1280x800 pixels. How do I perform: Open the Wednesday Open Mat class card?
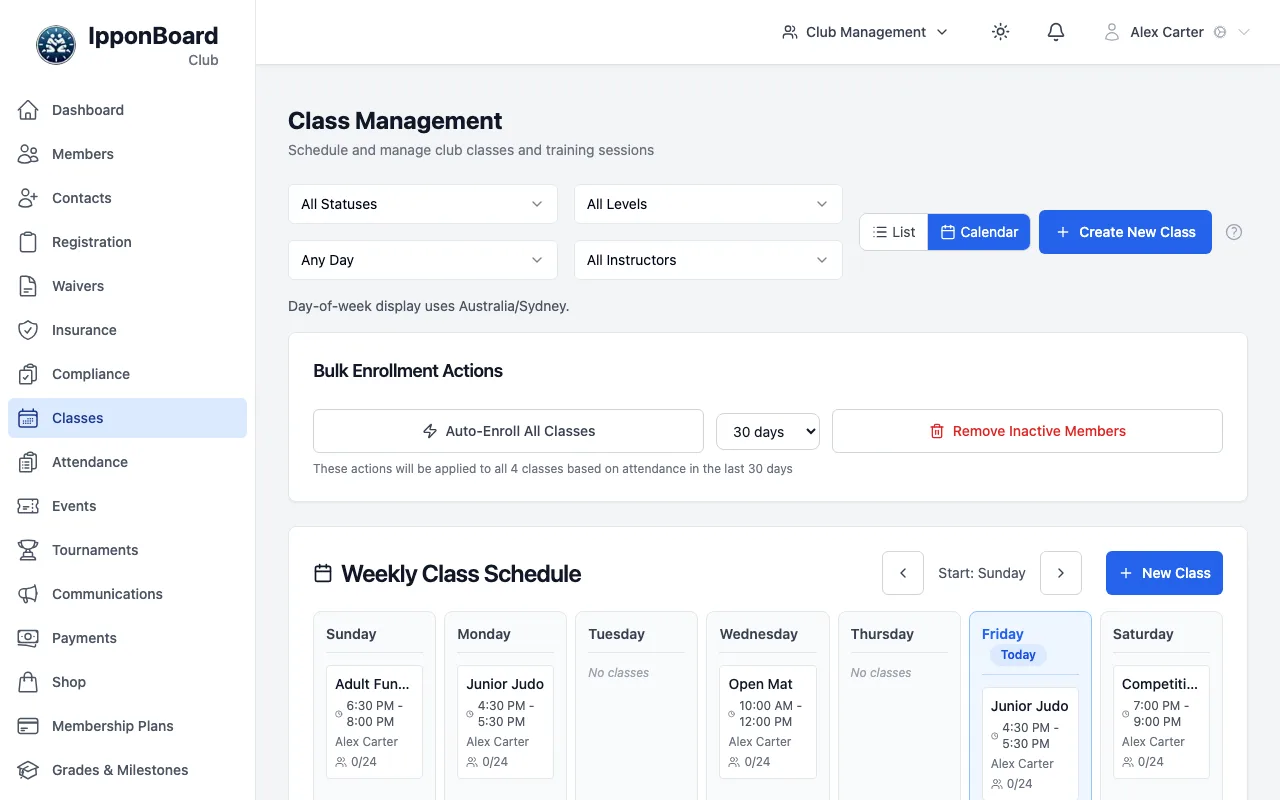(x=768, y=722)
